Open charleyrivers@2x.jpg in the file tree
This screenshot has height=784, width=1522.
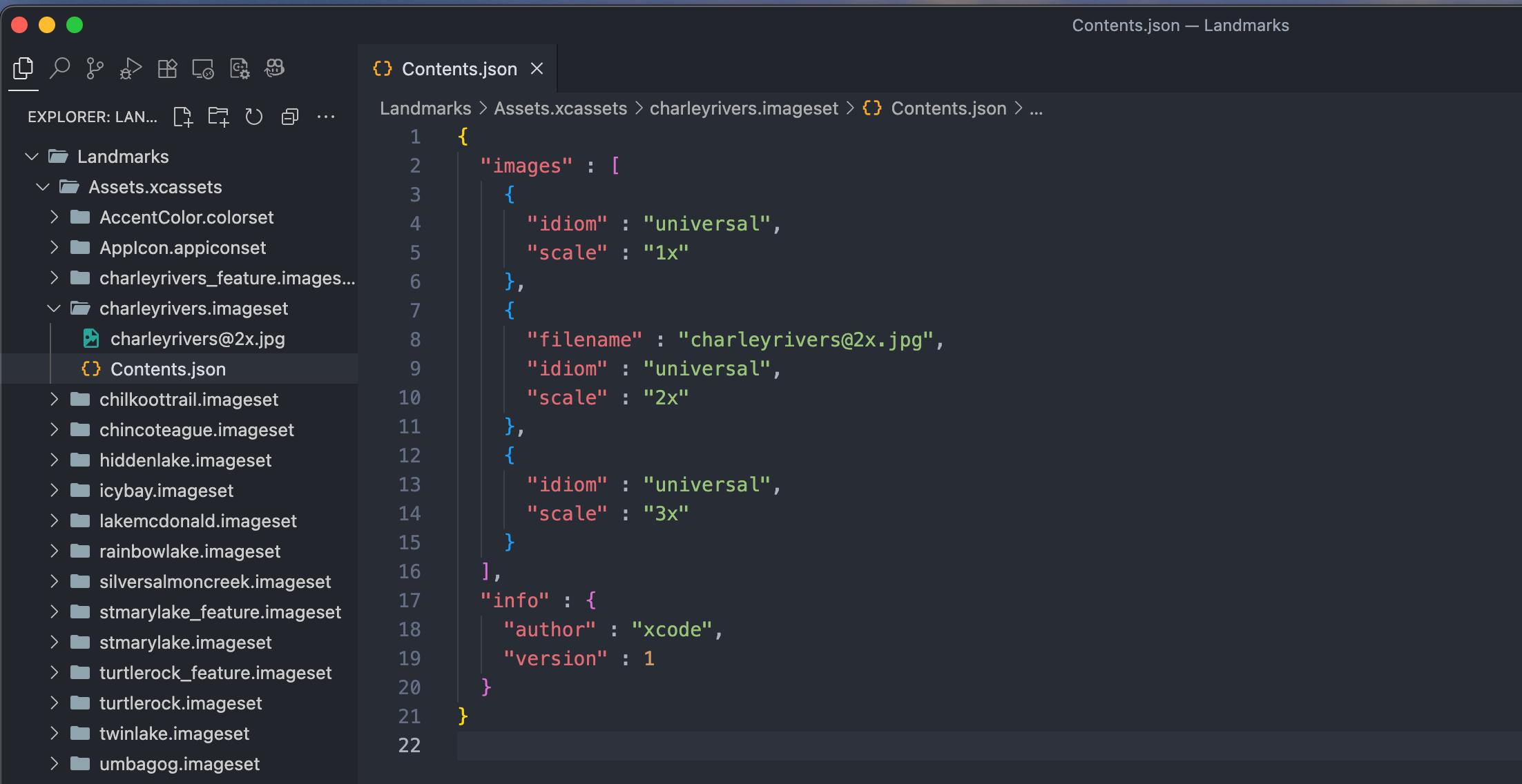click(198, 339)
